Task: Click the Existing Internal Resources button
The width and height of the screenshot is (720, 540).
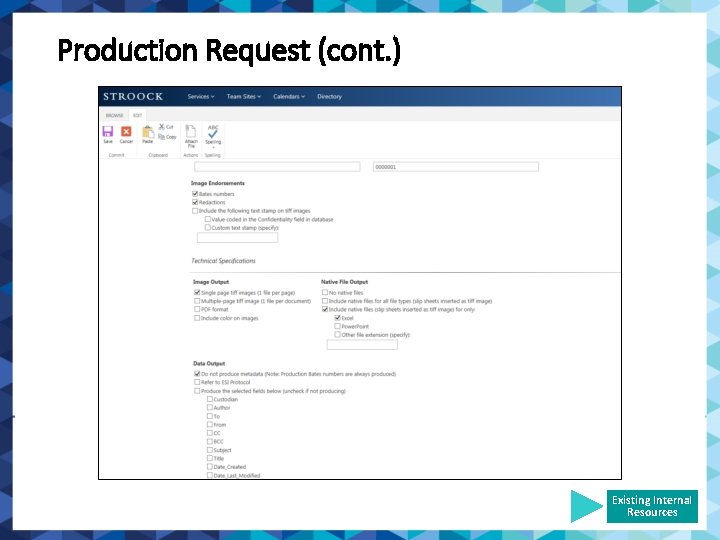Action: [652, 506]
